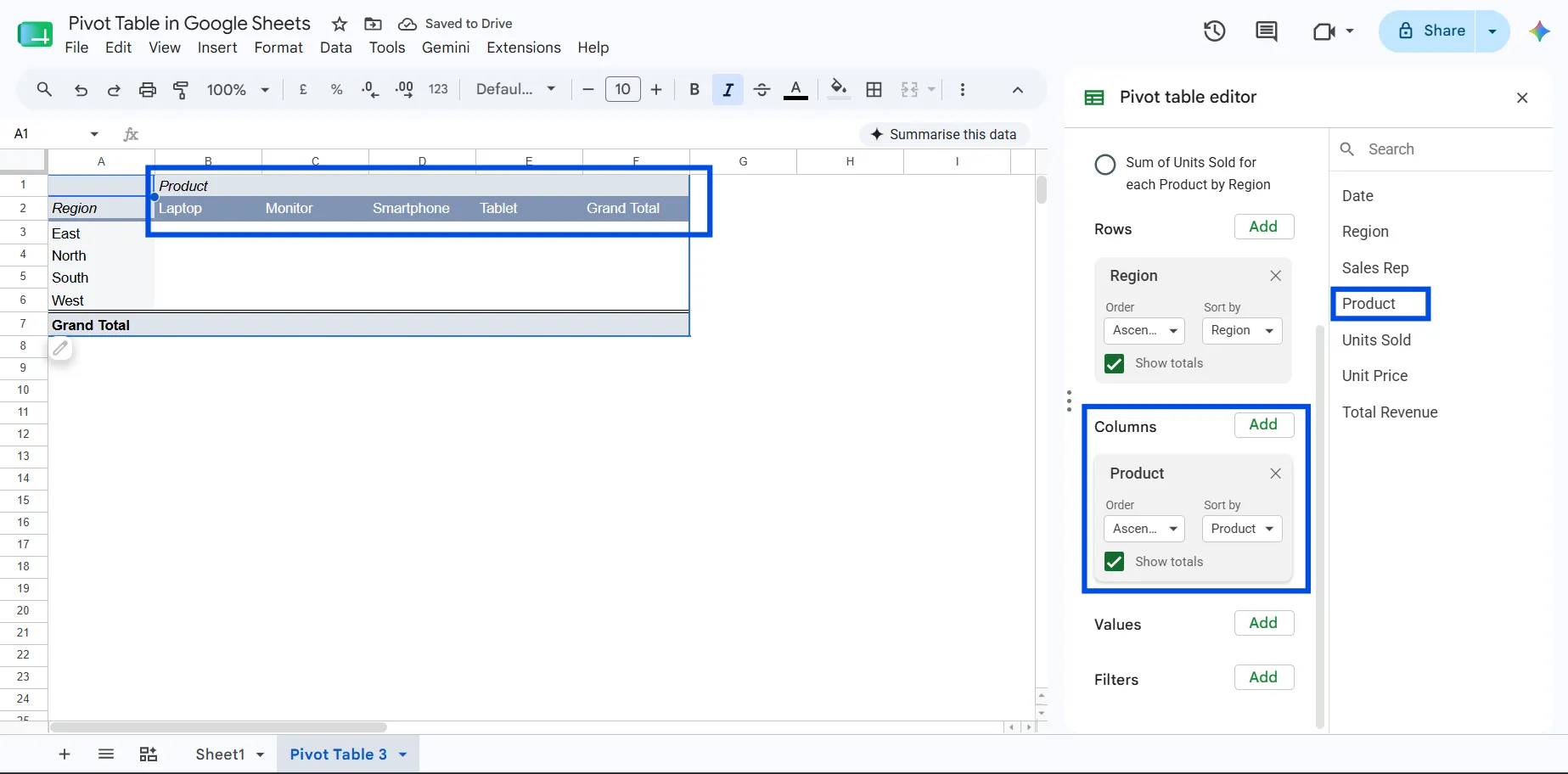Close the Pivot table editor
1568x774 pixels.
1522,98
